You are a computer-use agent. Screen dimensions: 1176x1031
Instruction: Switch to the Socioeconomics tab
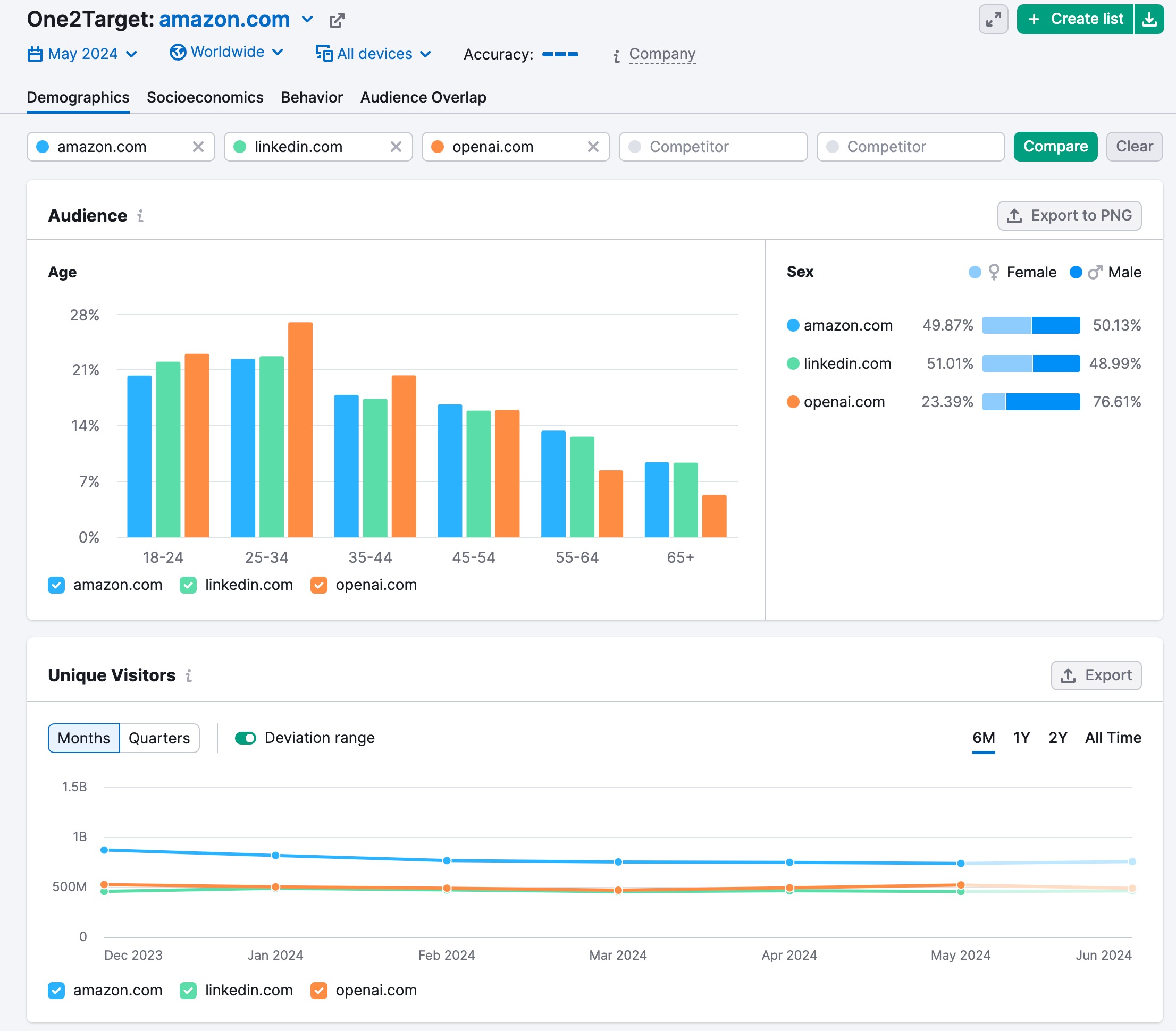click(x=205, y=98)
